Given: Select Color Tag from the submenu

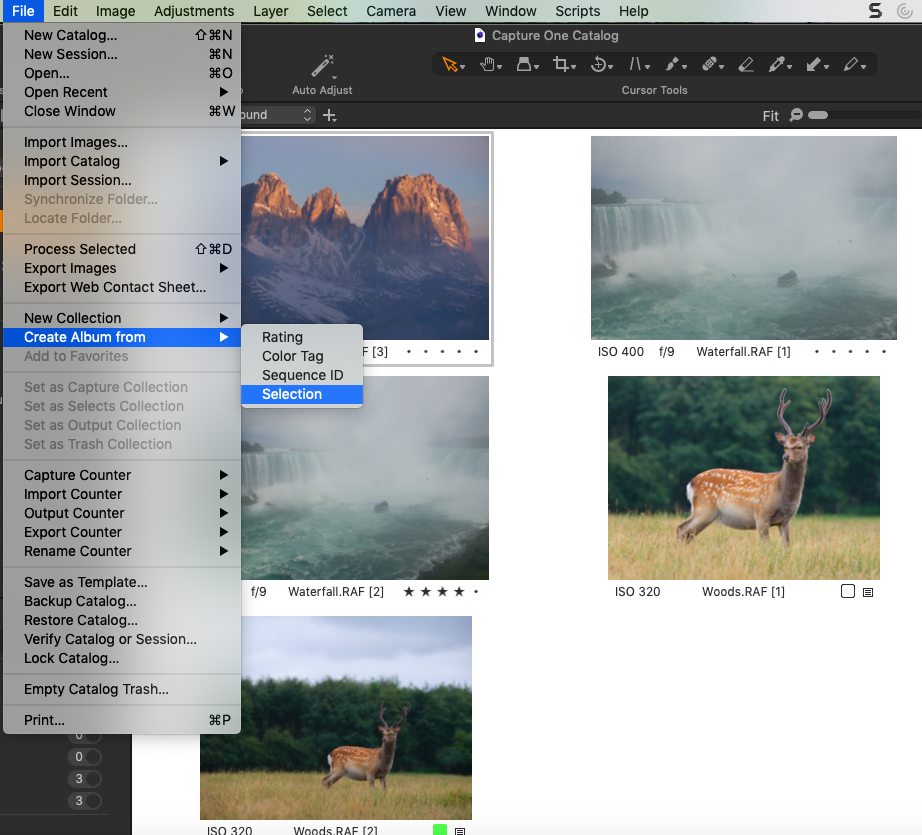Looking at the screenshot, I should (x=302, y=356).
